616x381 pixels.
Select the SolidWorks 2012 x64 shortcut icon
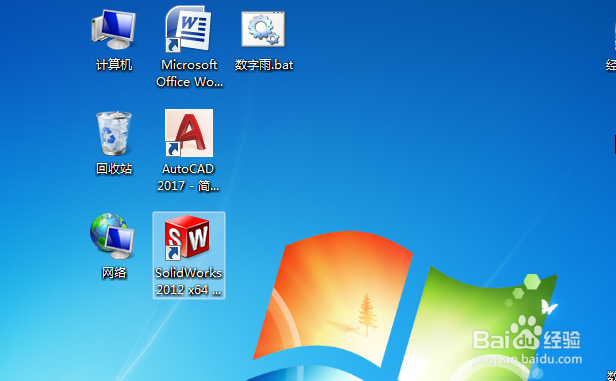(x=188, y=237)
